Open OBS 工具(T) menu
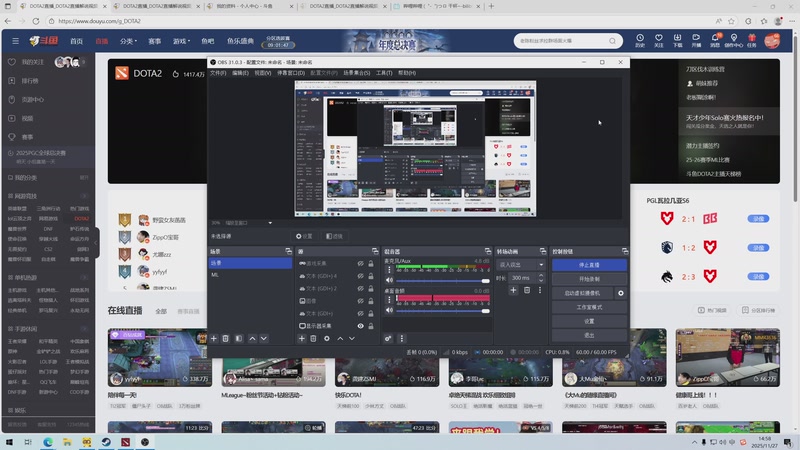Image resolution: width=800 pixels, height=450 pixels. click(x=384, y=73)
